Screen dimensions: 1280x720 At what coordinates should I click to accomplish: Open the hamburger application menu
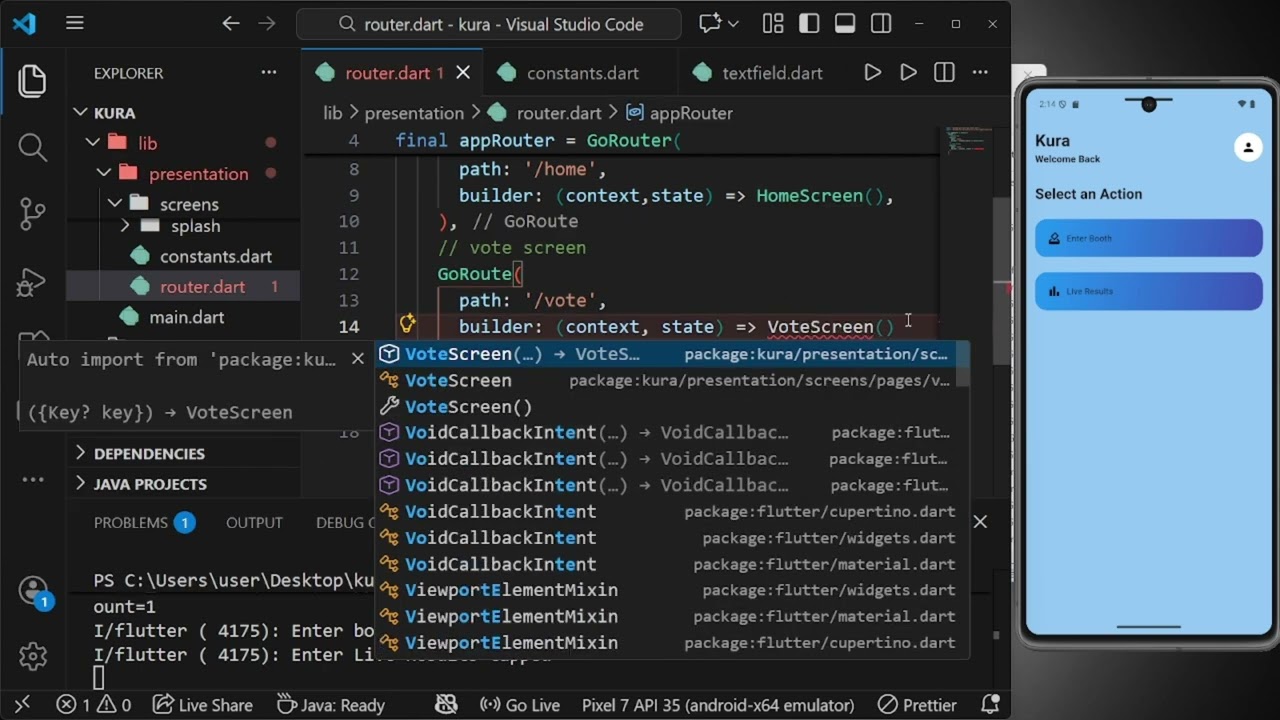(75, 23)
